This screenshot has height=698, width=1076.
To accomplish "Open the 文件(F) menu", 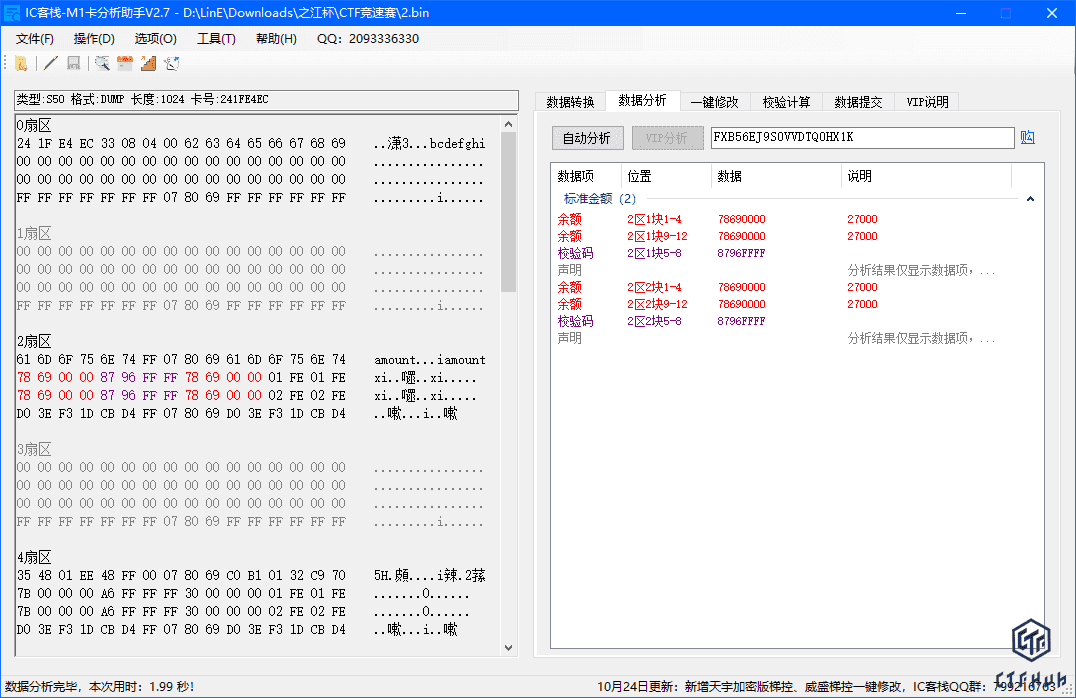I will click(x=35, y=39).
